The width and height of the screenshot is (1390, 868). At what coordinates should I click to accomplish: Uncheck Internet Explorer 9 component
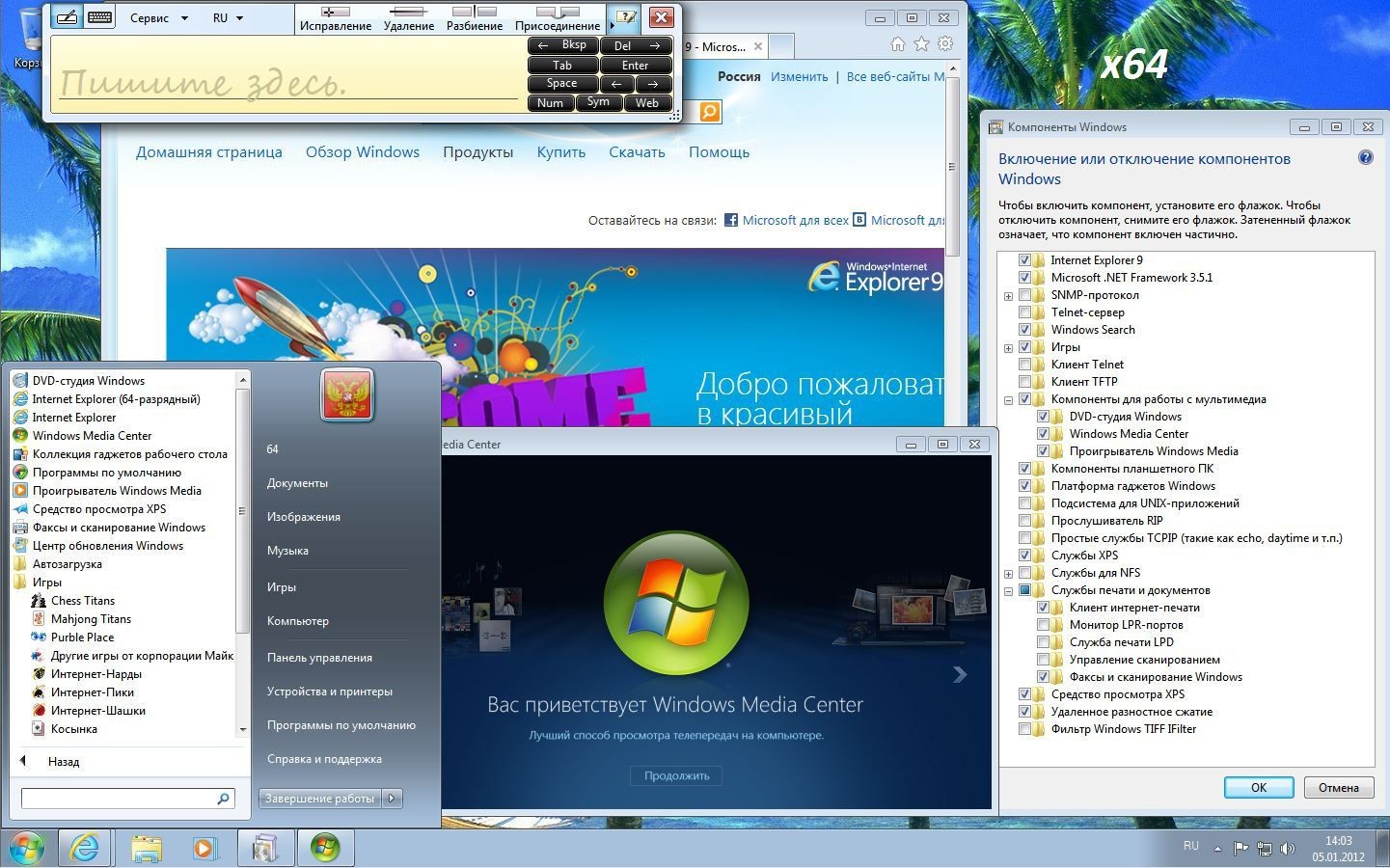[1024, 260]
